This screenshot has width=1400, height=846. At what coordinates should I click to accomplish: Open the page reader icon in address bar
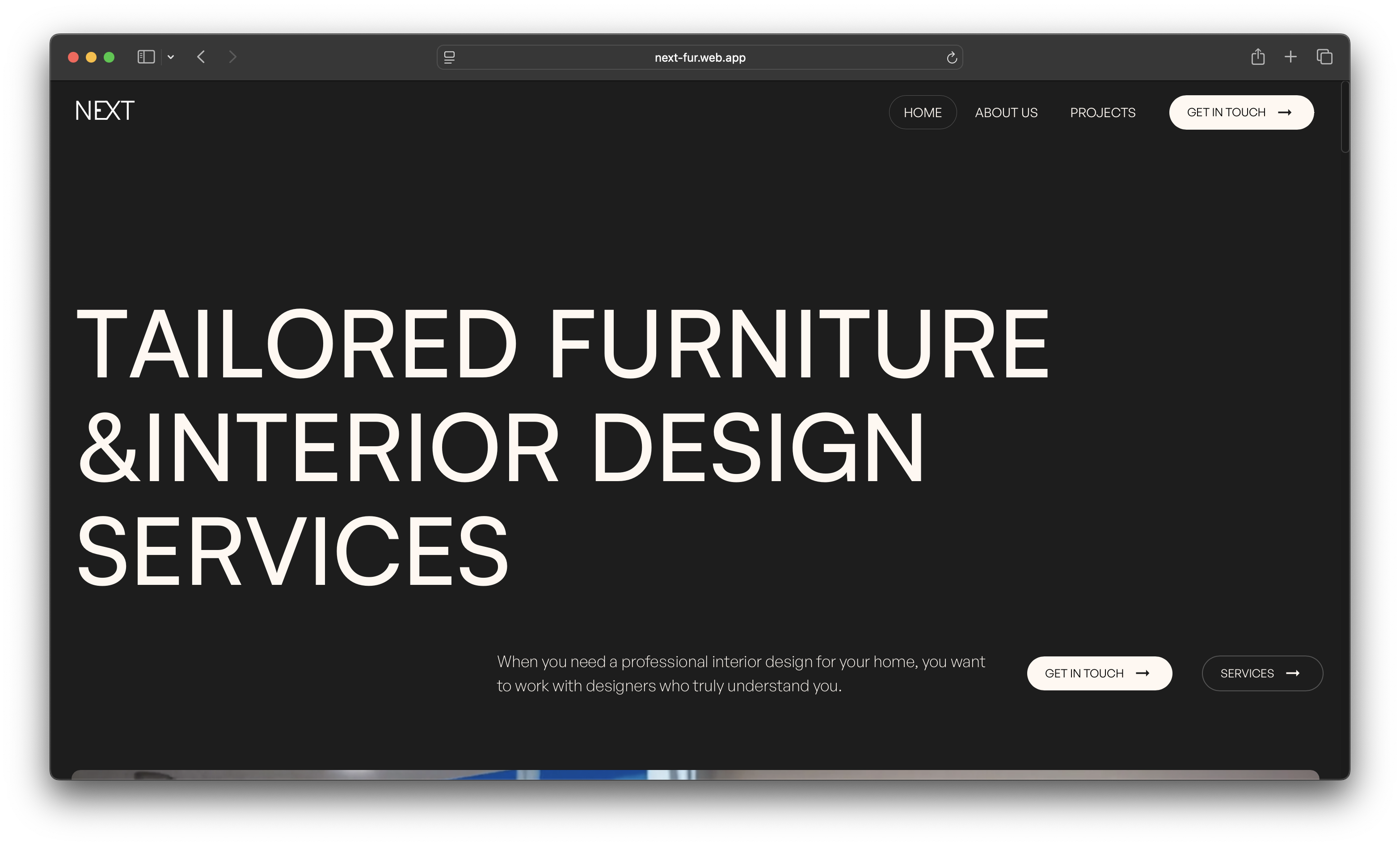pos(449,57)
